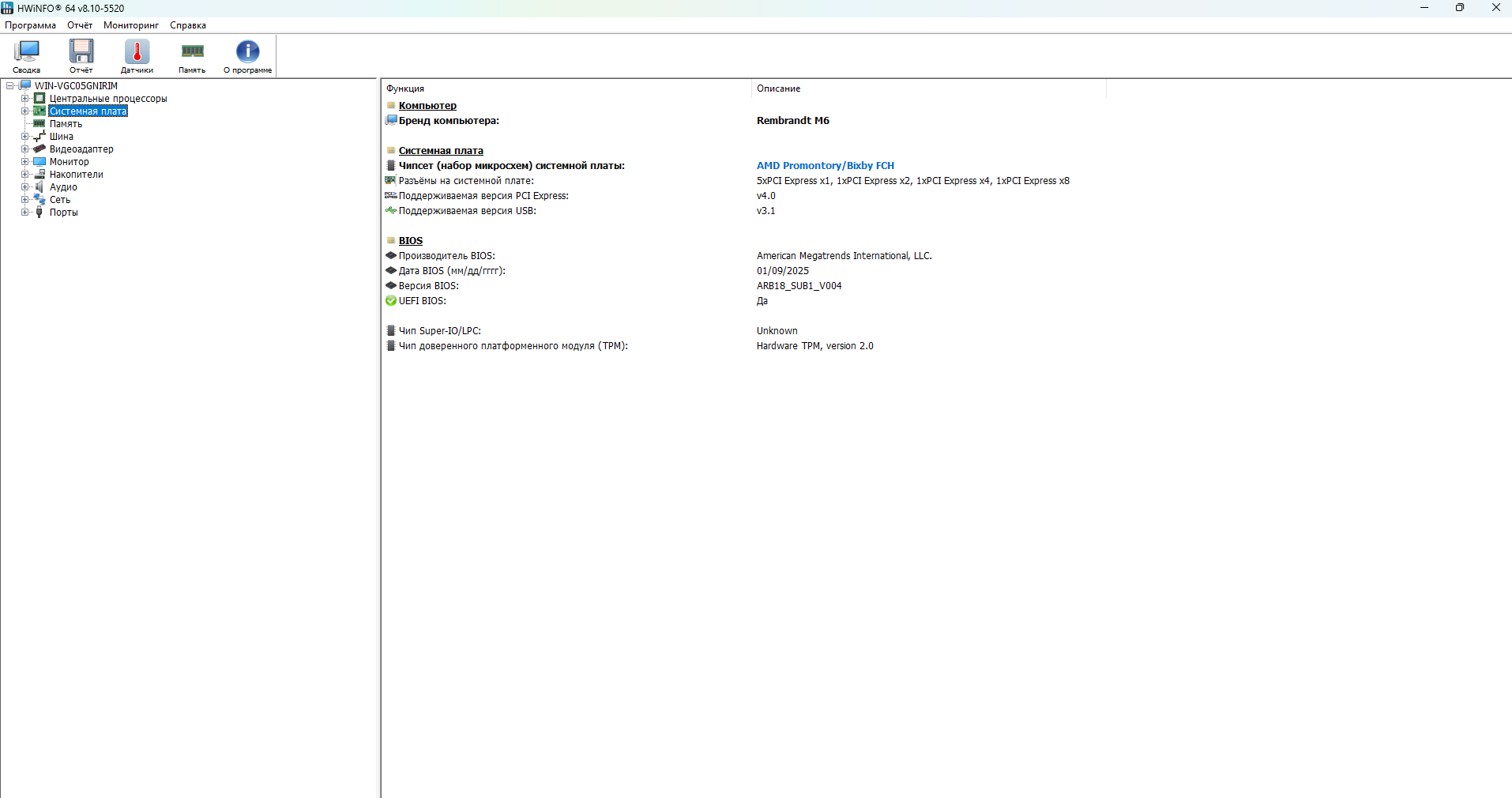Expand the Порты tree node
The image size is (1512, 798).
[x=25, y=213]
